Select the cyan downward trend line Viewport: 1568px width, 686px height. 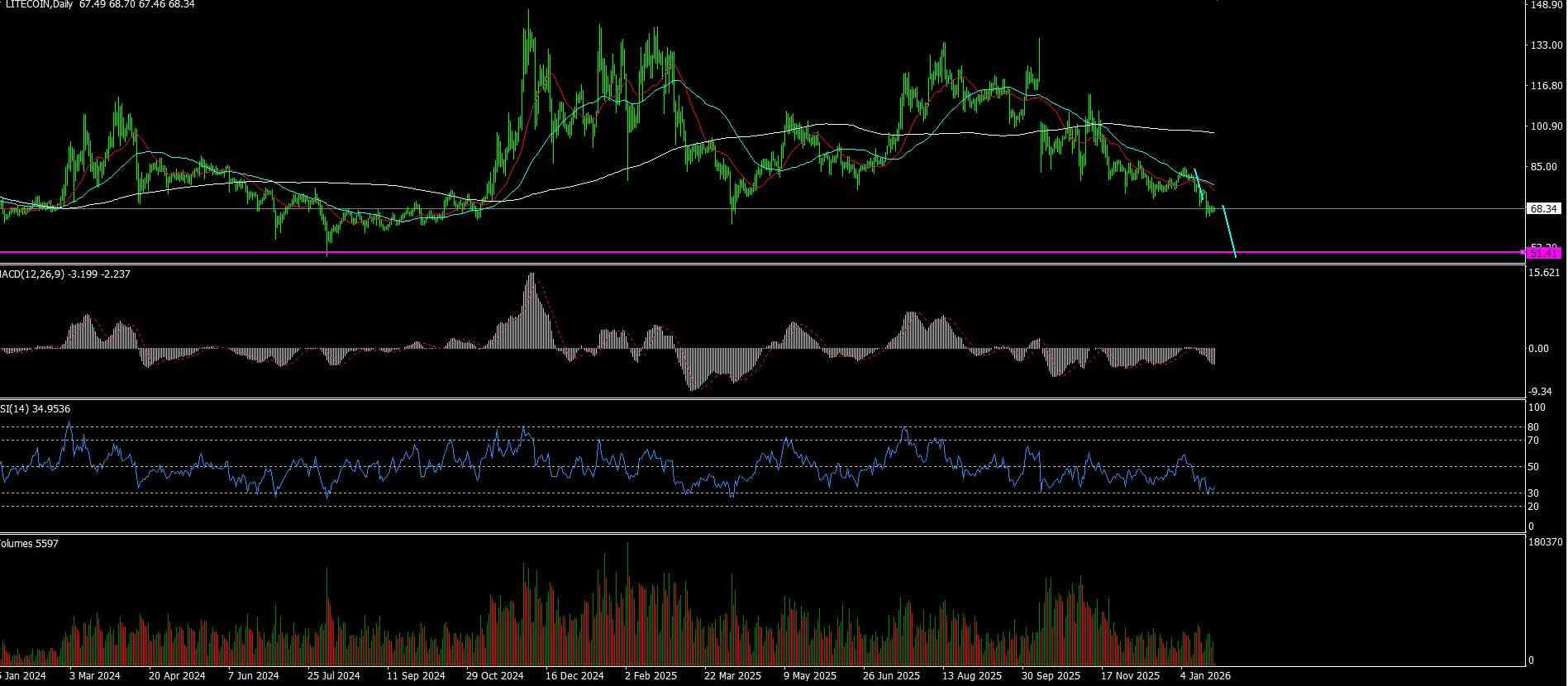[x=1228, y=231]
